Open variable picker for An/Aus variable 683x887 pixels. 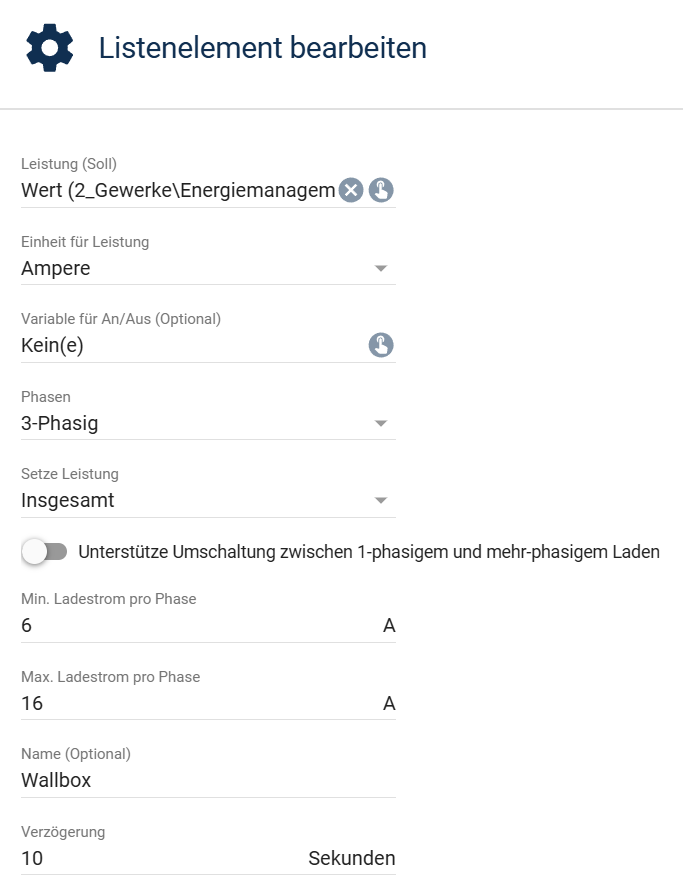coord(381,345)
